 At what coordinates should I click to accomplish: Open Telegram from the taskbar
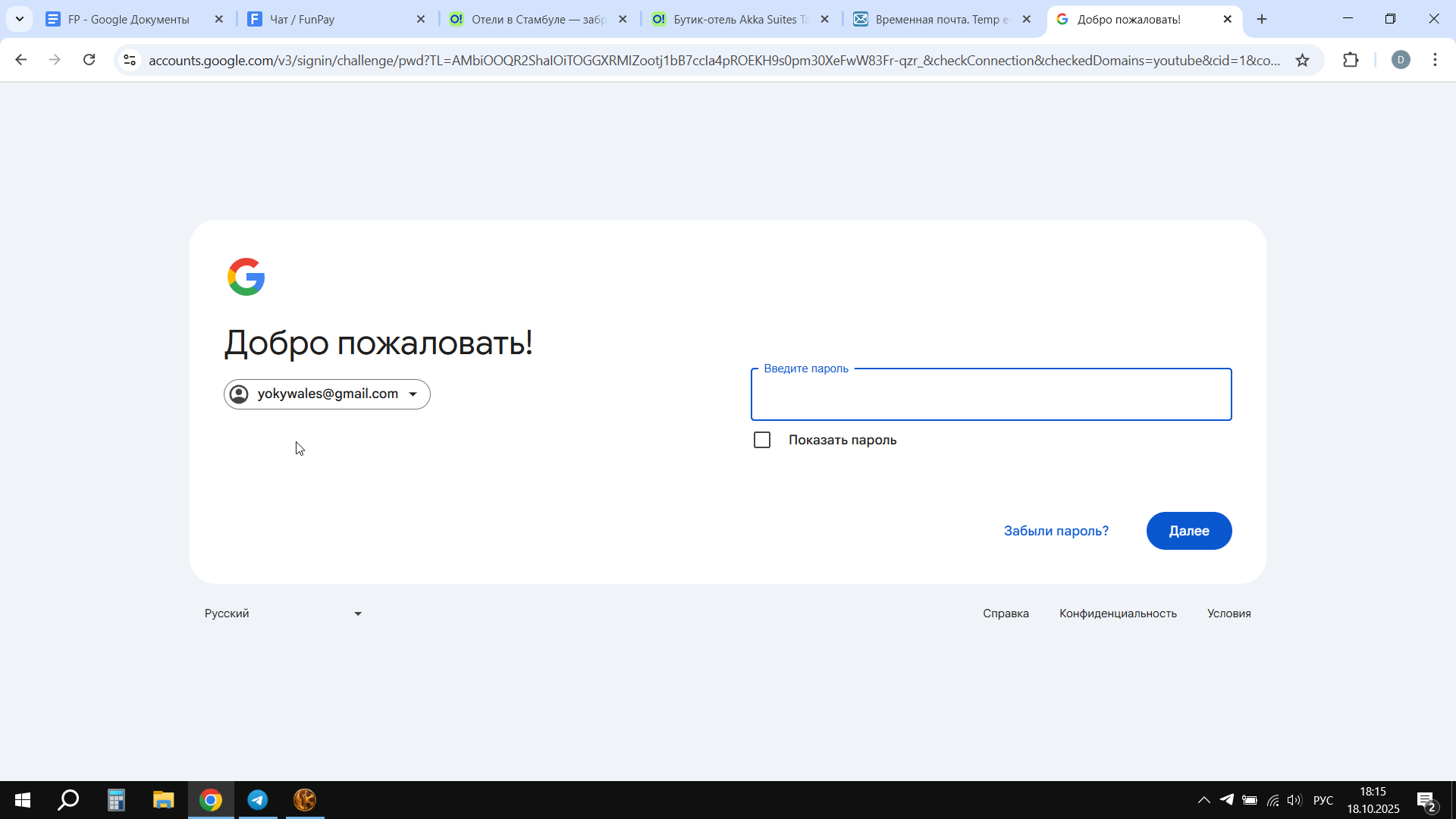(258, 800)
